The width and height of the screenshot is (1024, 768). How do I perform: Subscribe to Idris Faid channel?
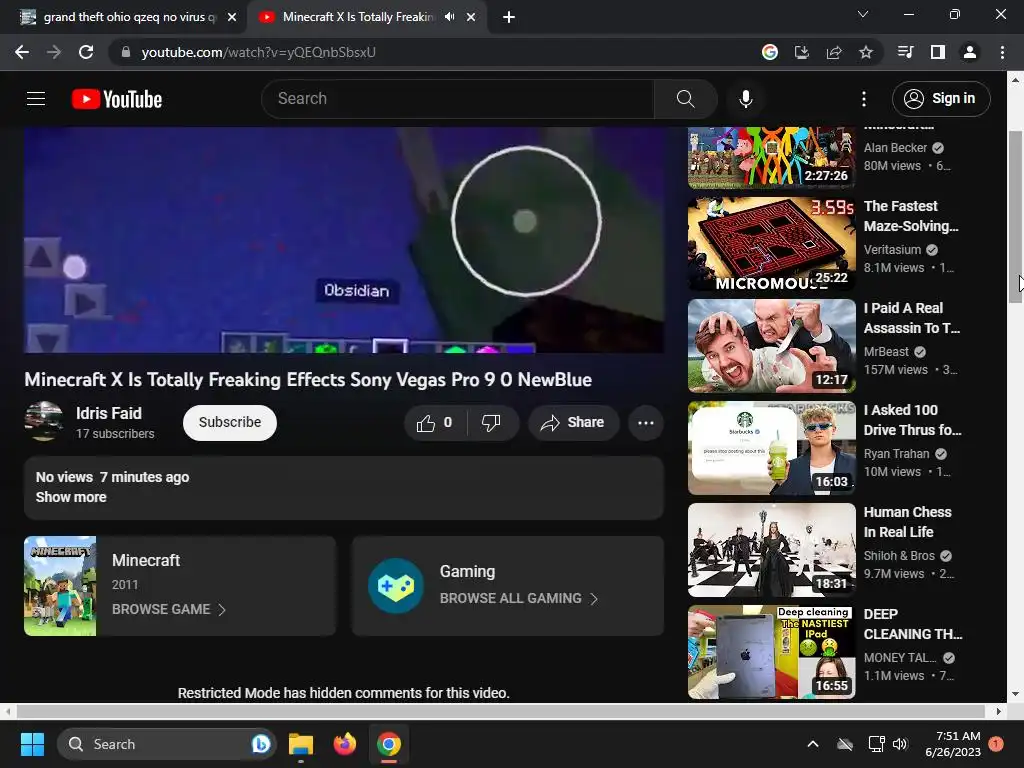230,423
